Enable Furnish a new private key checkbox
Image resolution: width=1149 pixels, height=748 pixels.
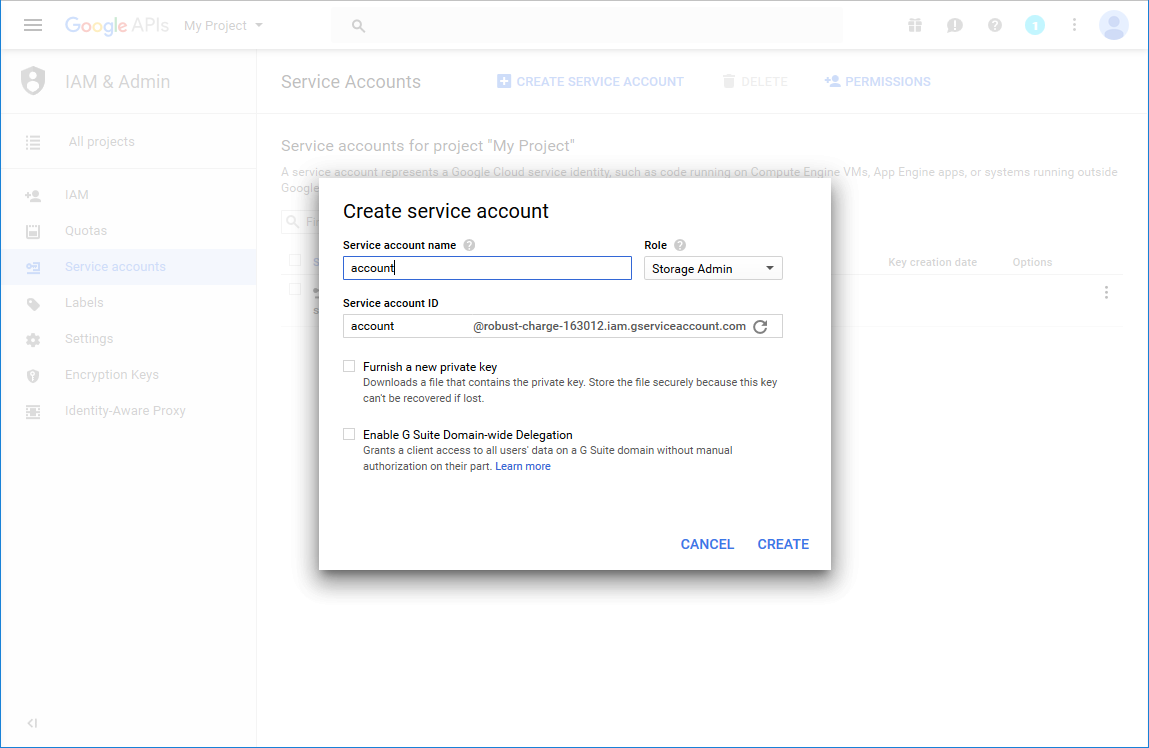tap(349, 367)
